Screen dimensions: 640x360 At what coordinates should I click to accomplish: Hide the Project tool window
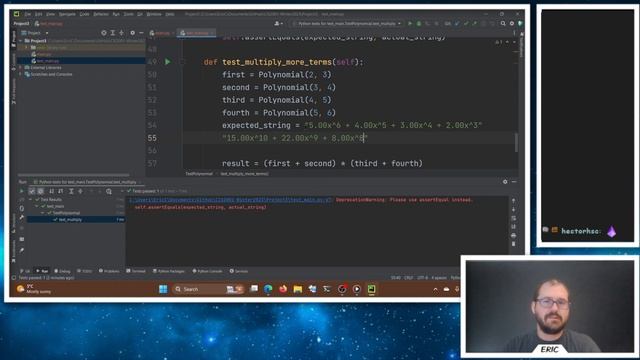click(141, 33)
